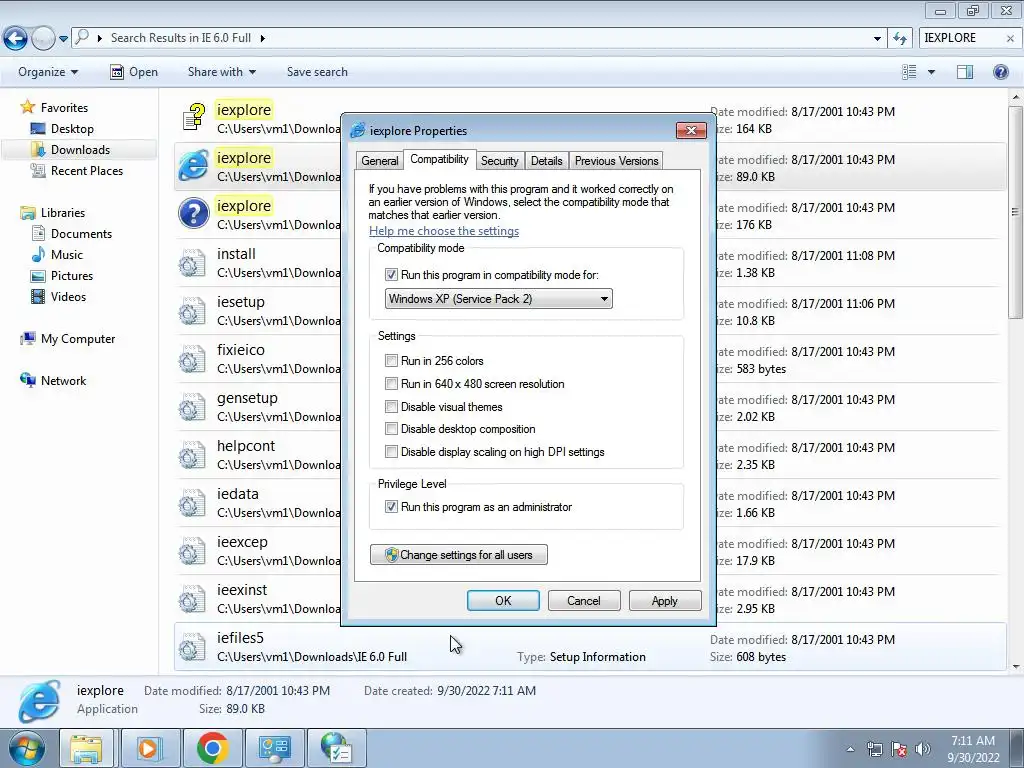
Task: Clear the IEXPLORE search text with X
Action: tap(1010, 39)
